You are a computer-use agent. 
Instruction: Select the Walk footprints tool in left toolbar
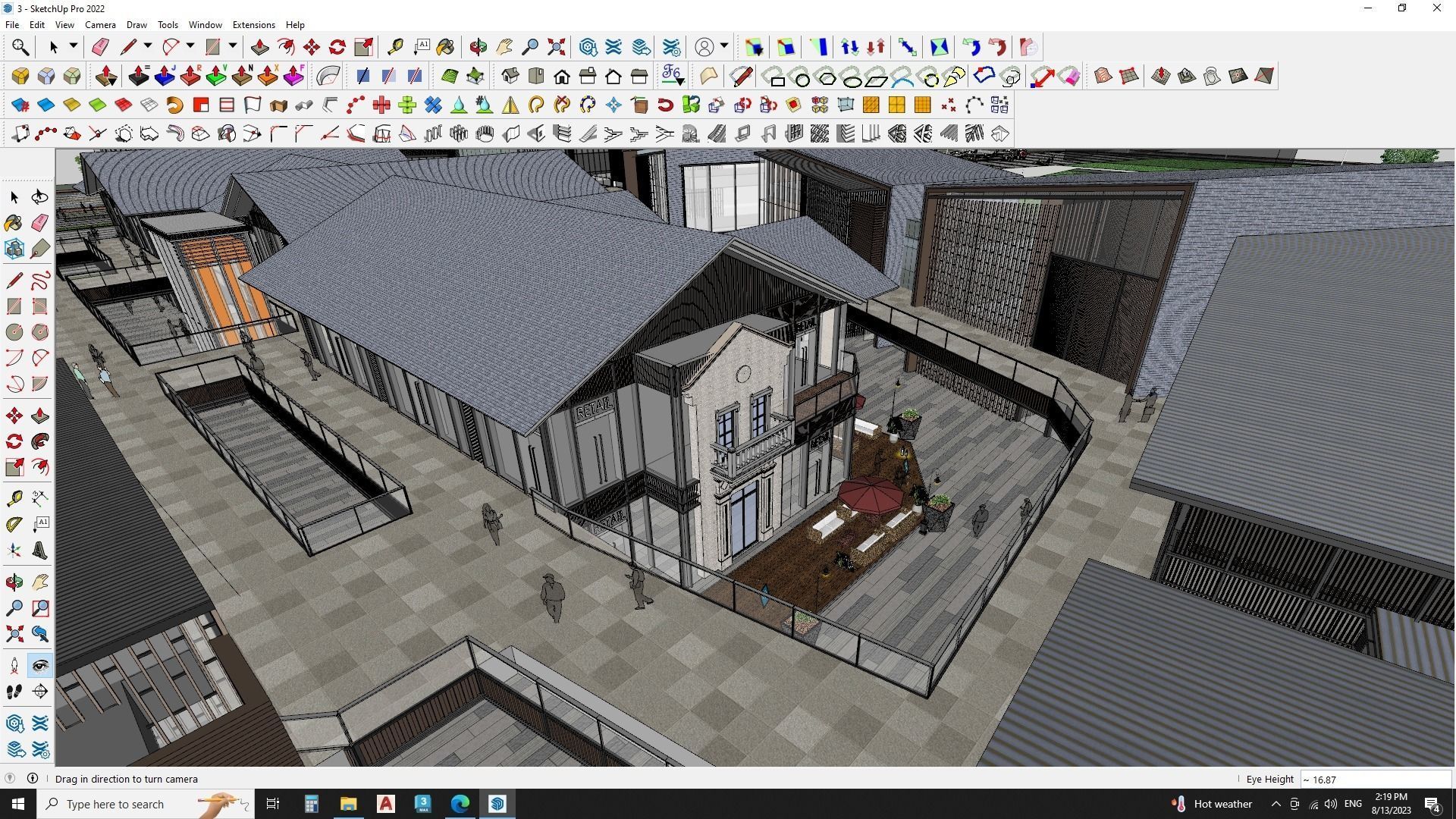(14, 692)
